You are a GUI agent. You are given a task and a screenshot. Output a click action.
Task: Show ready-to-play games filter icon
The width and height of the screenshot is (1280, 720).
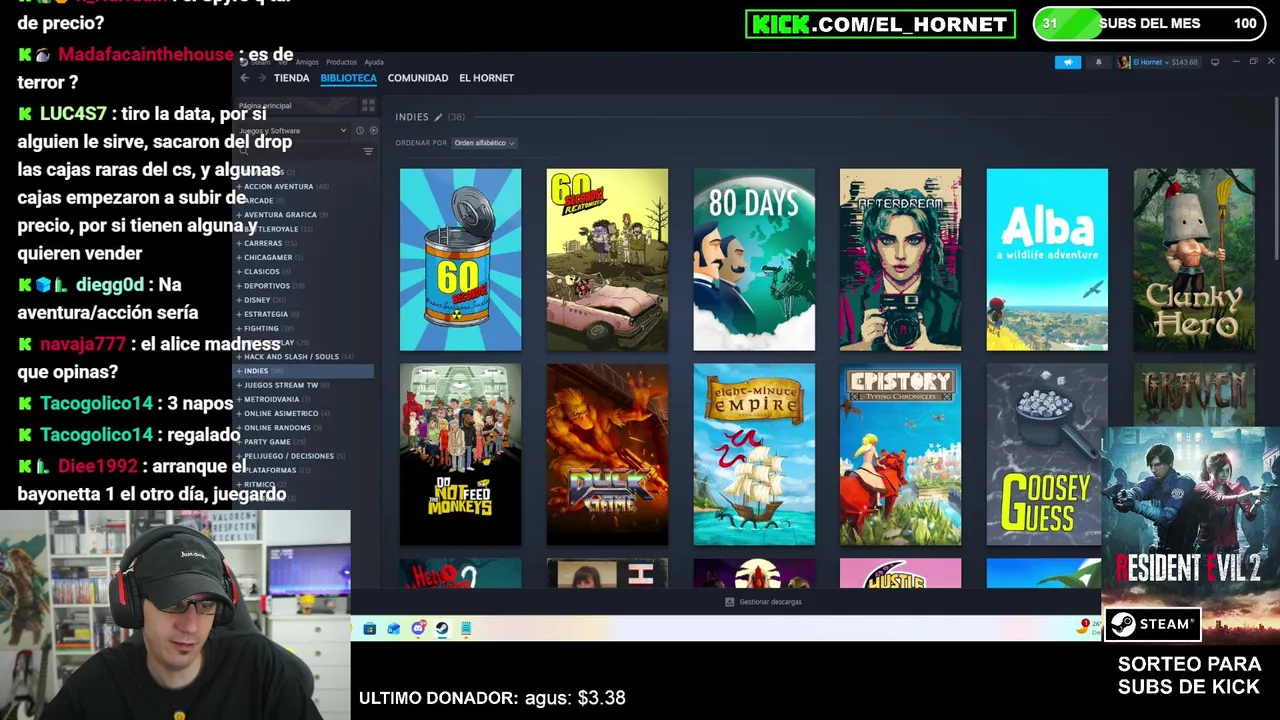[374, 131]
